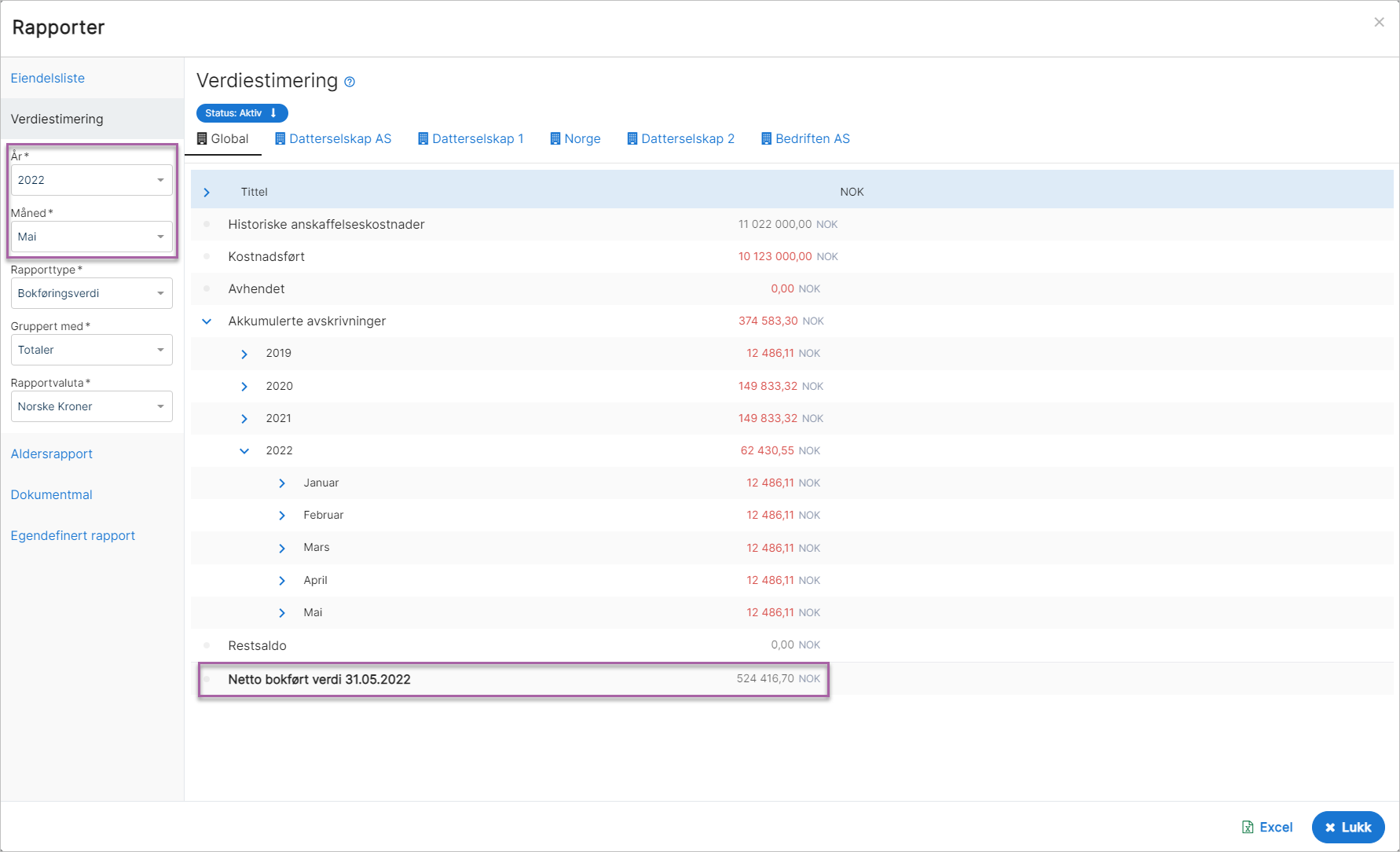The width and height of the screenshot is (1400, 852).
Task: Switch to the Datterselskap 2 tab
Action: pyautogui.click(x=680, y=138)
